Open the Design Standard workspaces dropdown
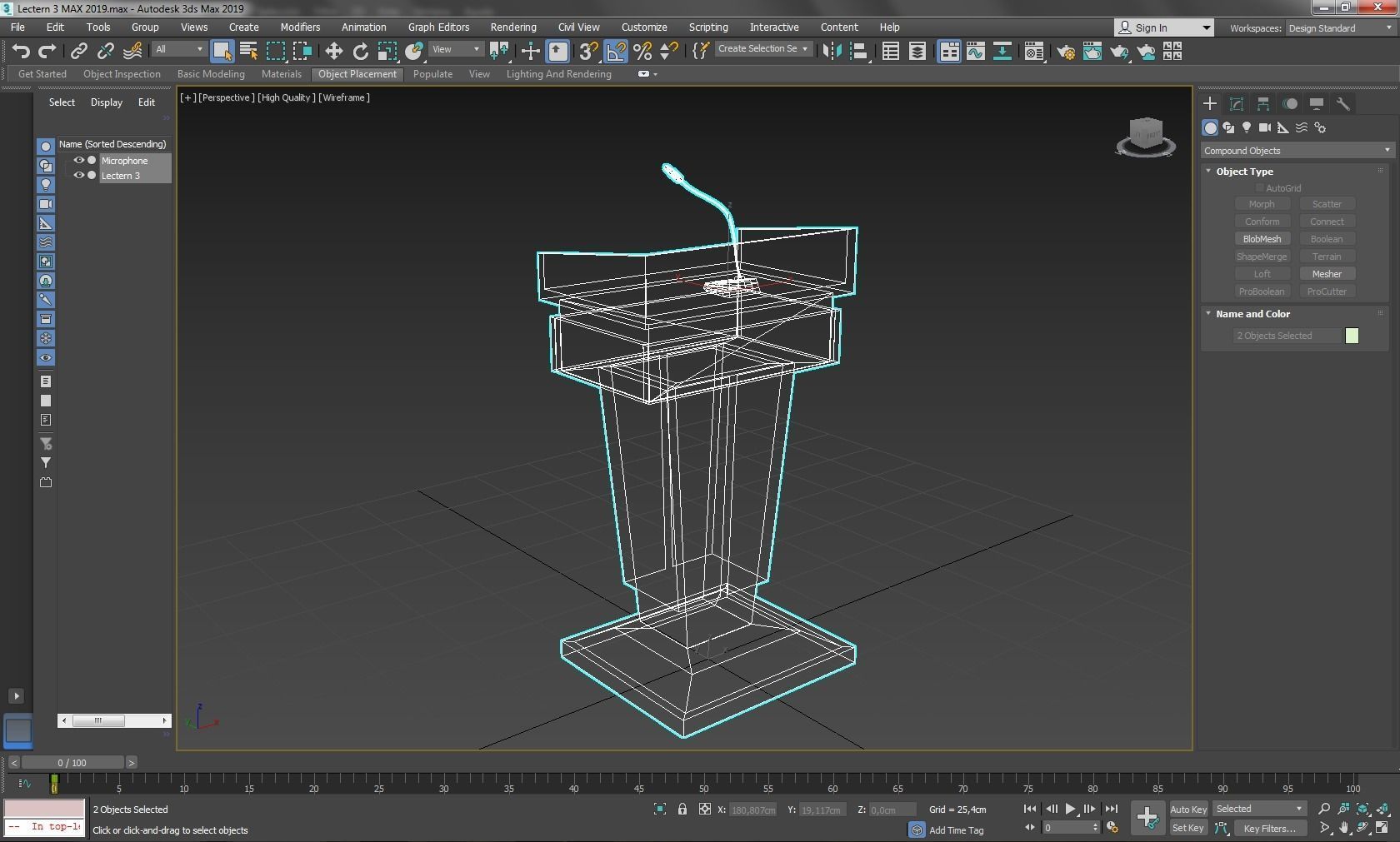Viewport: 1400px width, 842px height. (x=1339, y=28)
